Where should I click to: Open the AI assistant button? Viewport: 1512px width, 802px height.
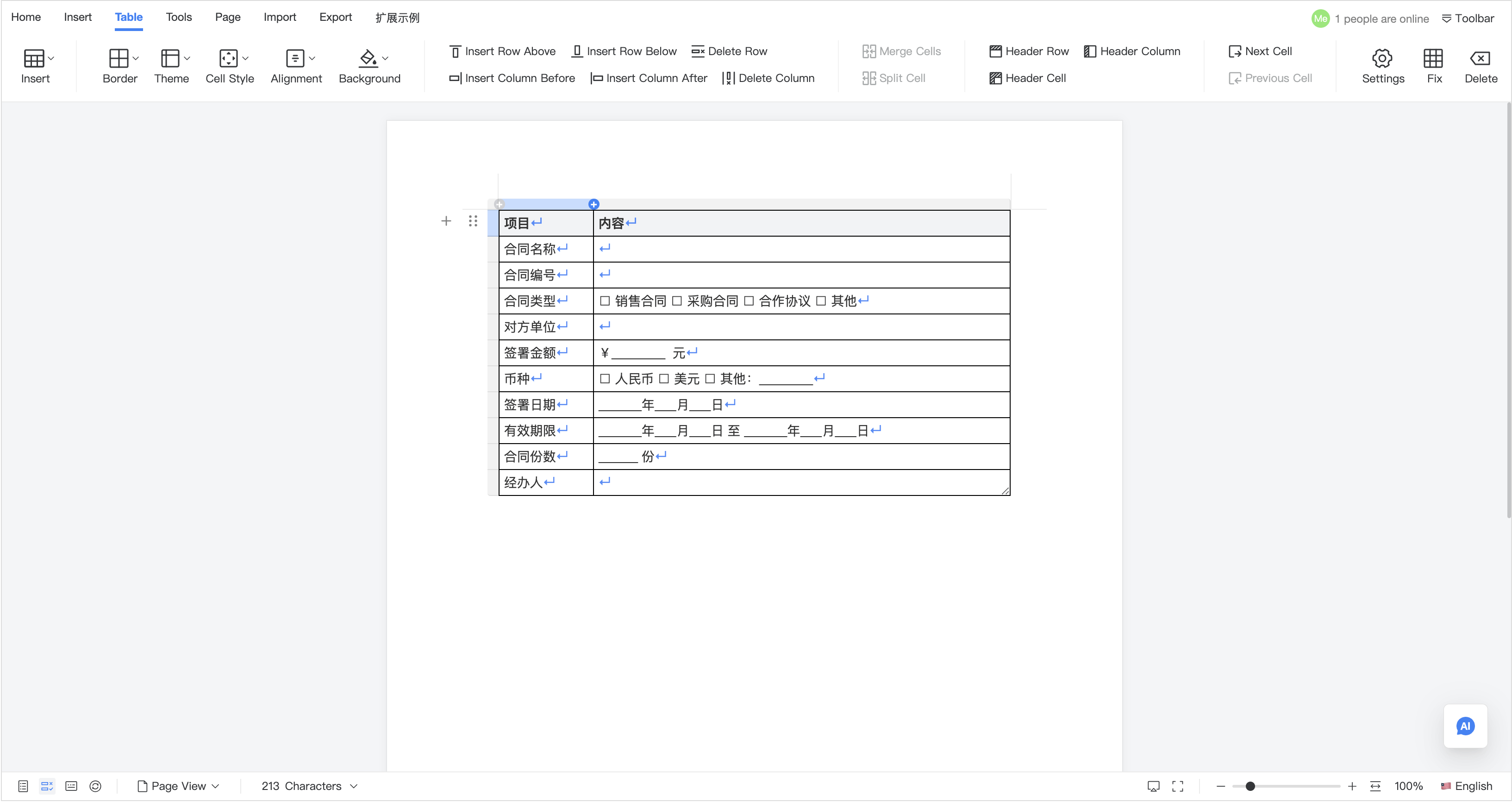click(x=1465, y=726)
